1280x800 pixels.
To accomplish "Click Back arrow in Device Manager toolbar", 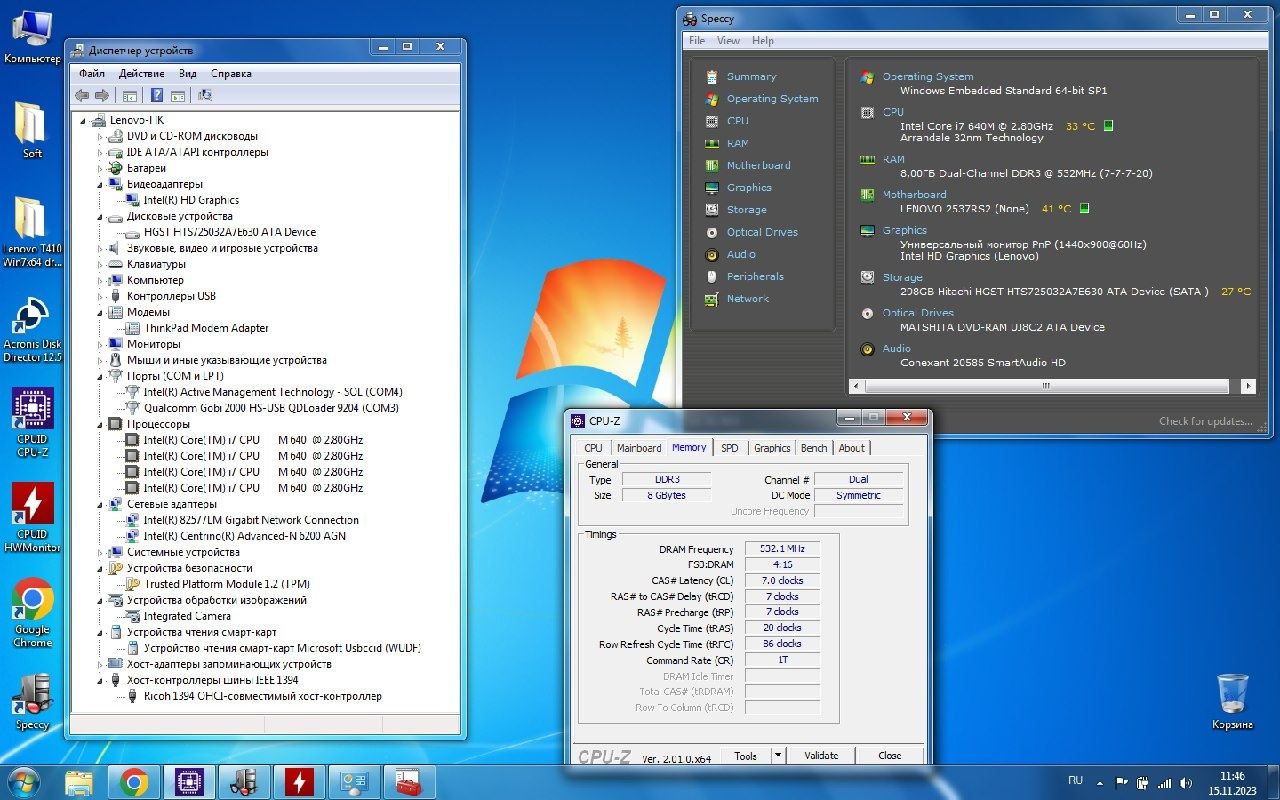I will (x=82, y=95).
